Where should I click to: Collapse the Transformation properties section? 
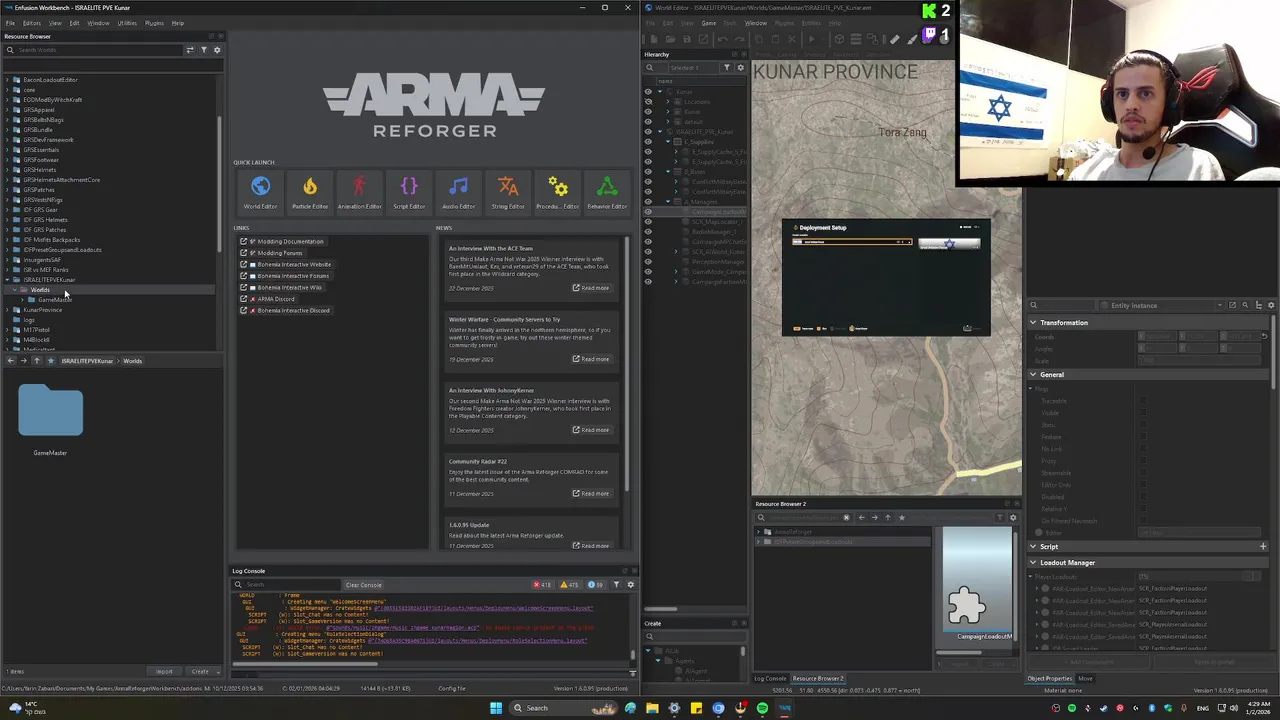(x=1033, y=323)
